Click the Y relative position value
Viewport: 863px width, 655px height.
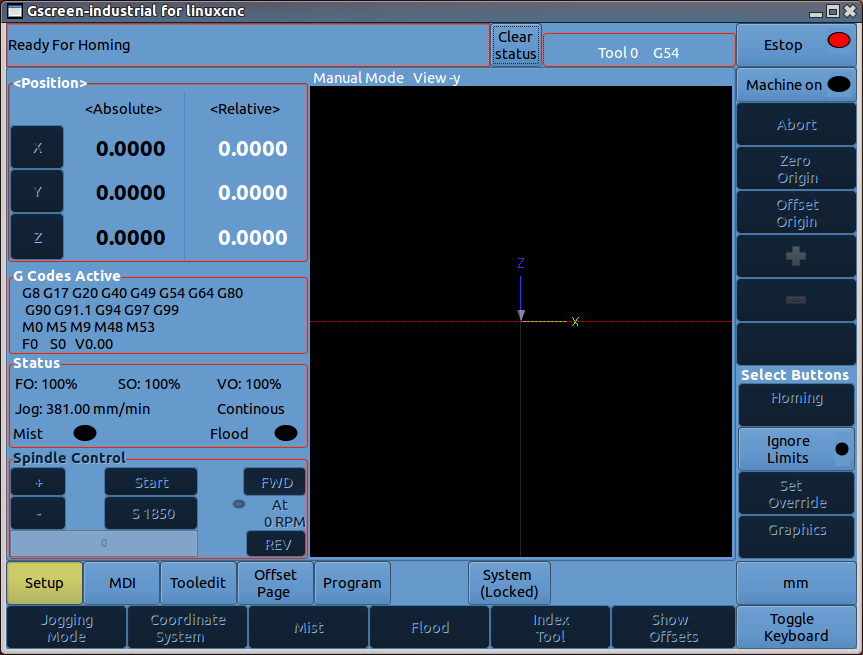coord(253,193)
